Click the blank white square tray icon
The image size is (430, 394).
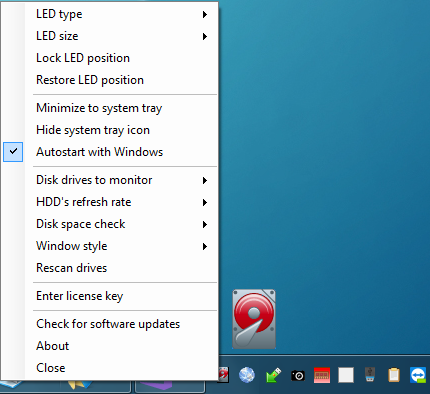(x=346, y=375)
